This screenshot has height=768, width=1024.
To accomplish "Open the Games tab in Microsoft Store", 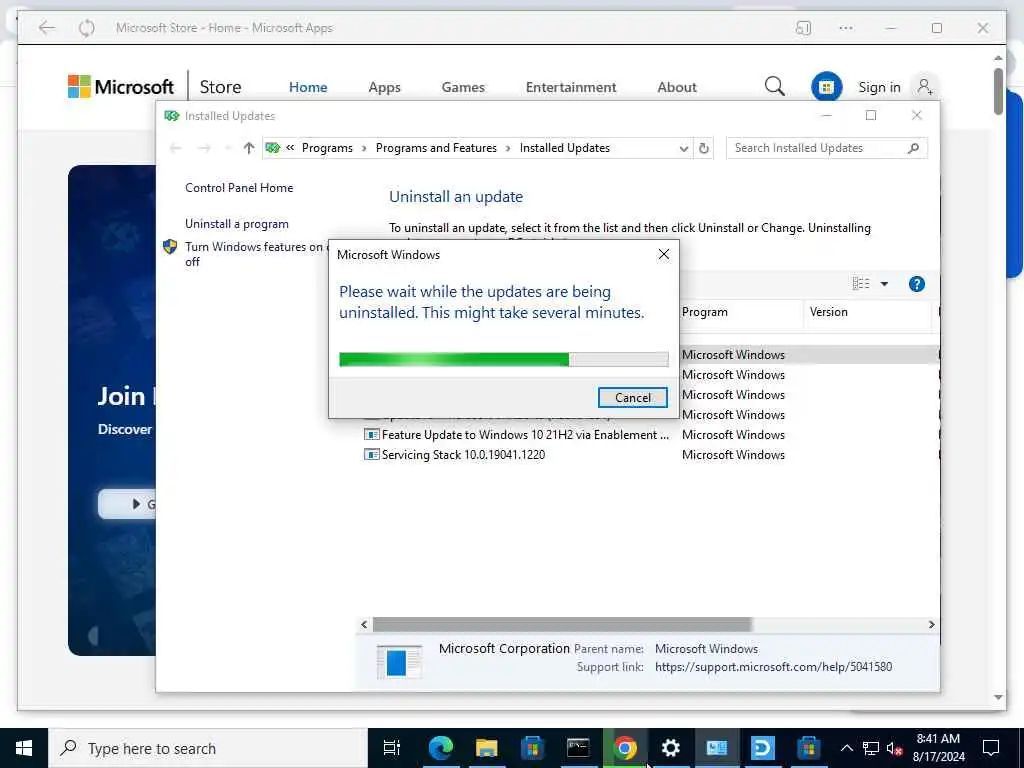I will [x=463, y=87].
